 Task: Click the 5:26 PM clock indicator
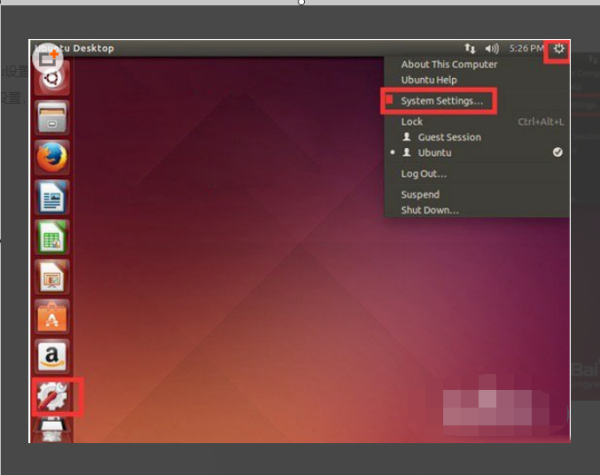click(x=526, y=48)
